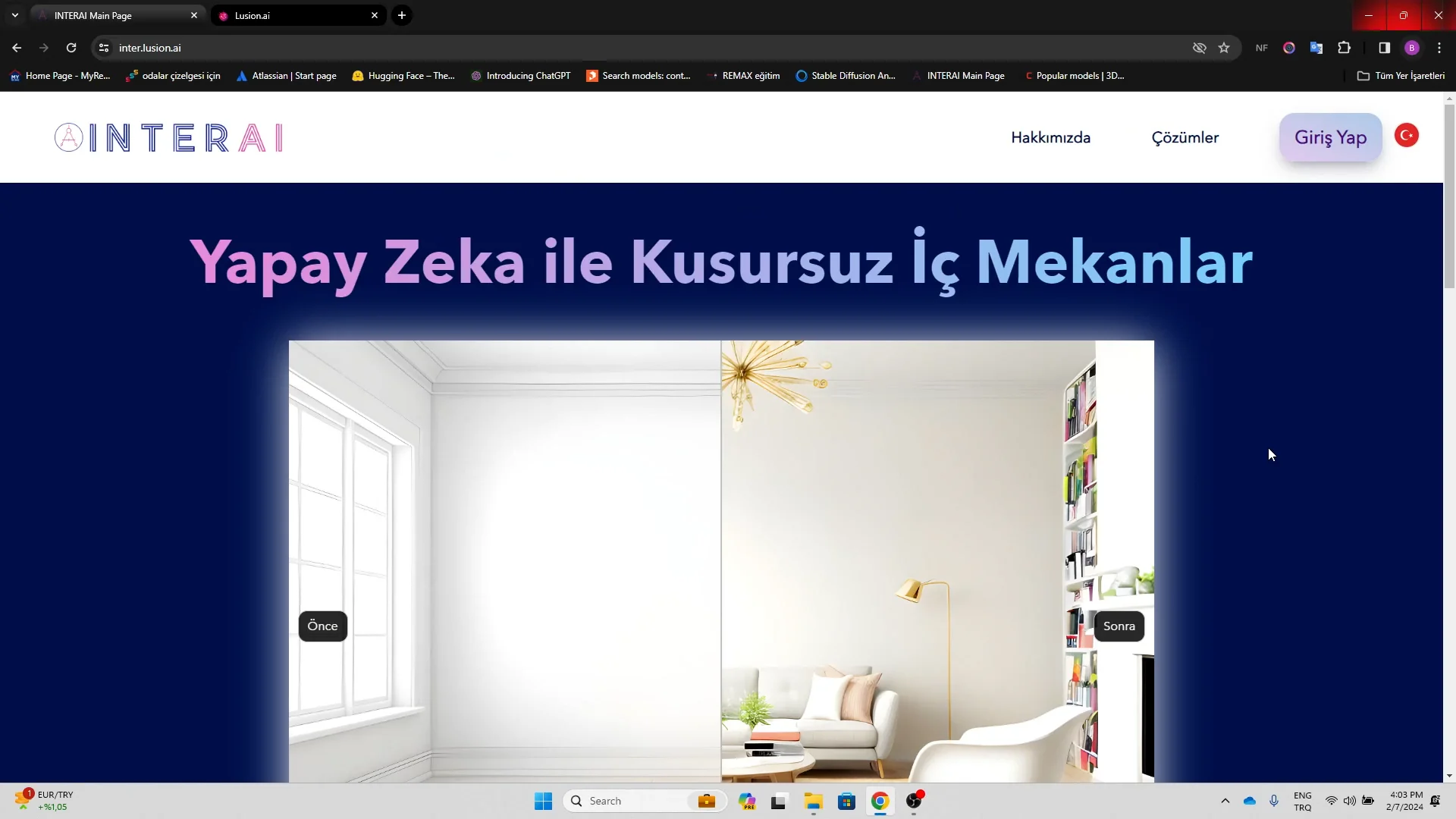Click the Chrome profile avatar B
The height and width of the screenshot is (819, 1456).
(1412, 47)
